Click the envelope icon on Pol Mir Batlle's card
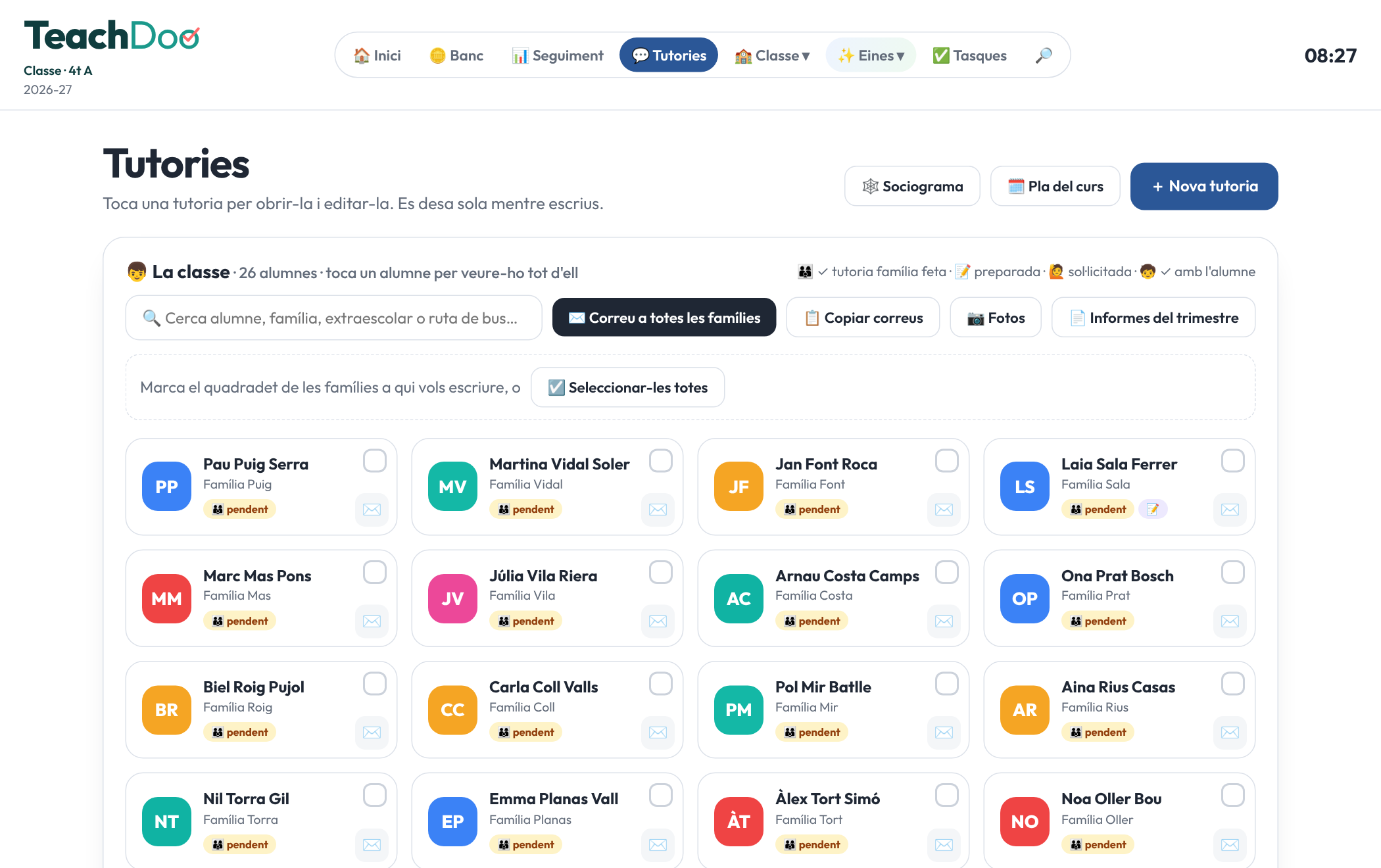This screenshot has height=868, width=1381. pyautogui.click(x=944, y=733)
